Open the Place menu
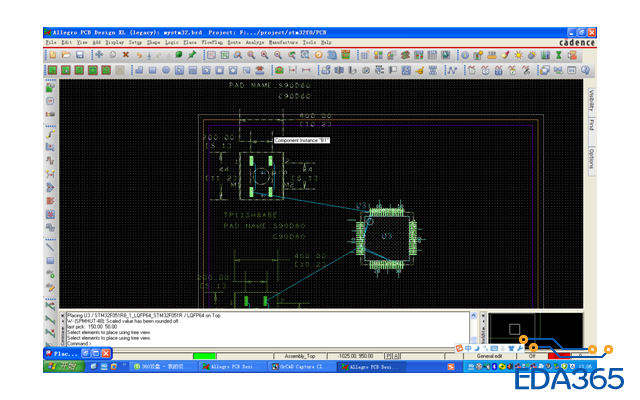640x400 pixels. tap(189, 43)
